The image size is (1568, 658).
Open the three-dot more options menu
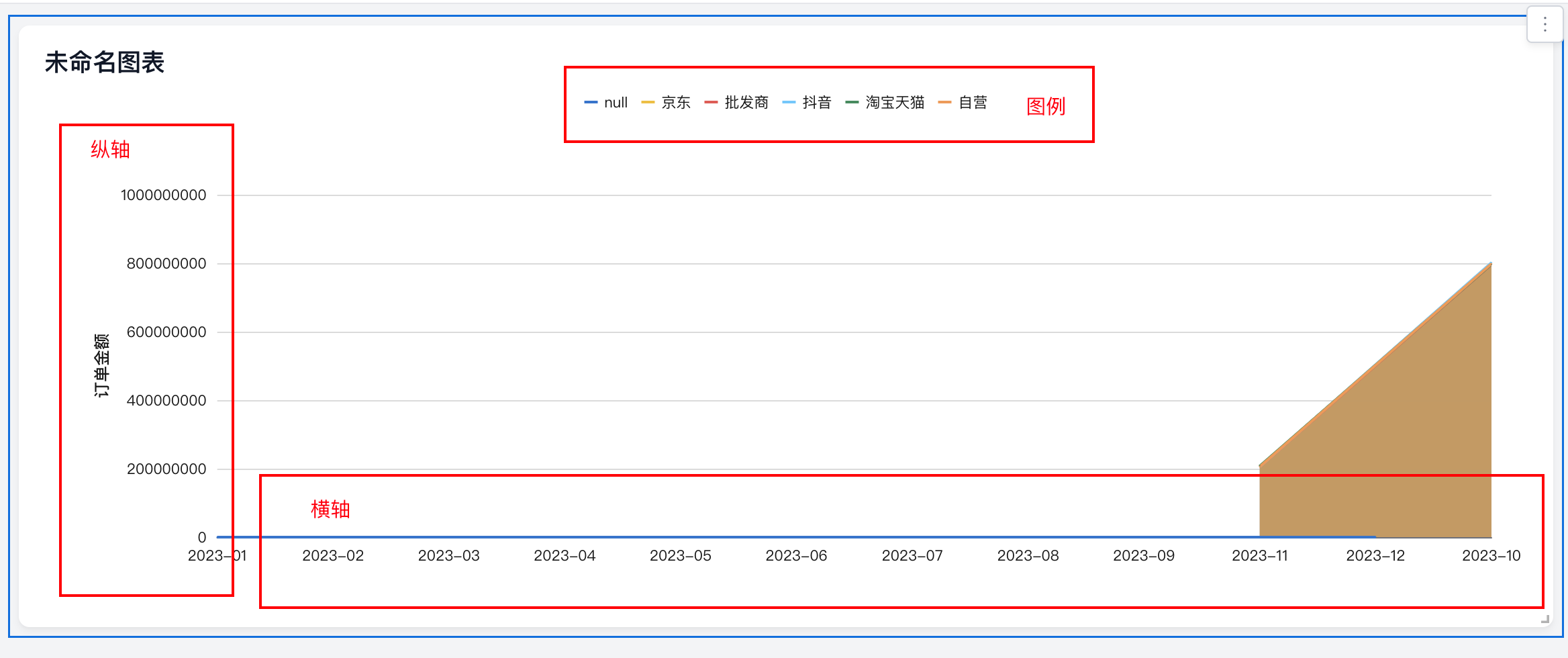point(1545,25)
